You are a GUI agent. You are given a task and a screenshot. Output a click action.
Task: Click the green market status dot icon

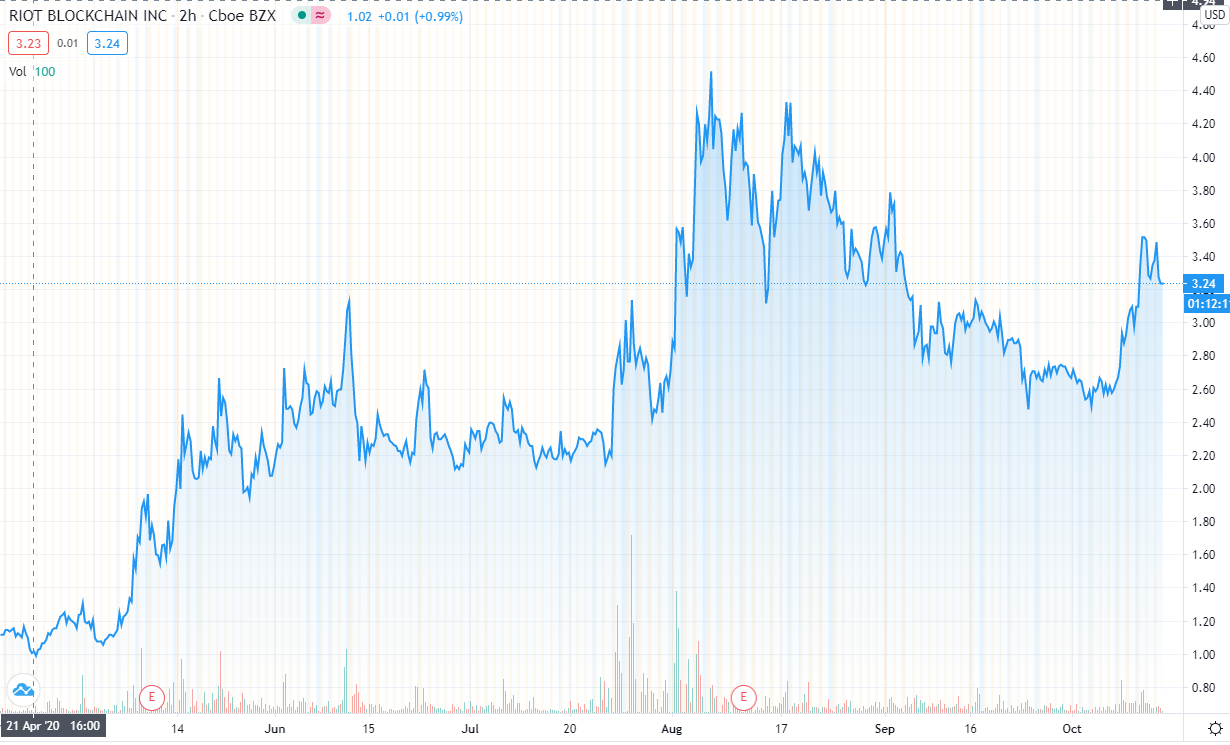coord(301,16)
